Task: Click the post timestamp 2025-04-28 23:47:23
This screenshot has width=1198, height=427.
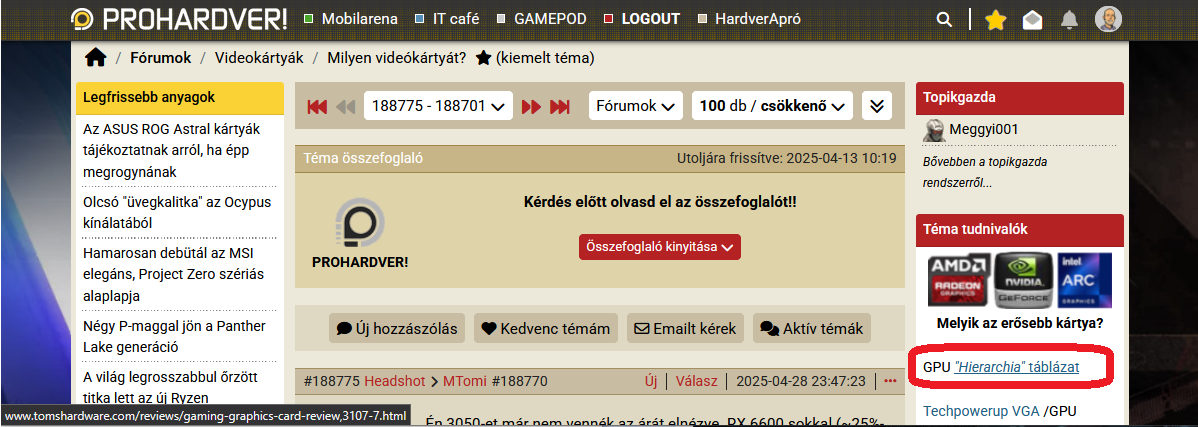Action: point(800,380)
